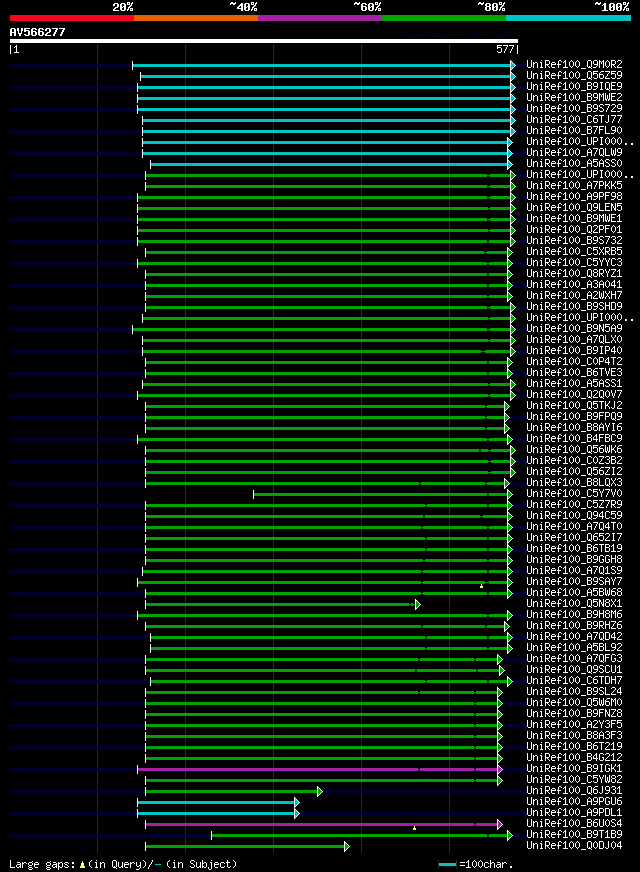
Task: Open hit UniRef100_Q56Z59
Action: point(574,76)
